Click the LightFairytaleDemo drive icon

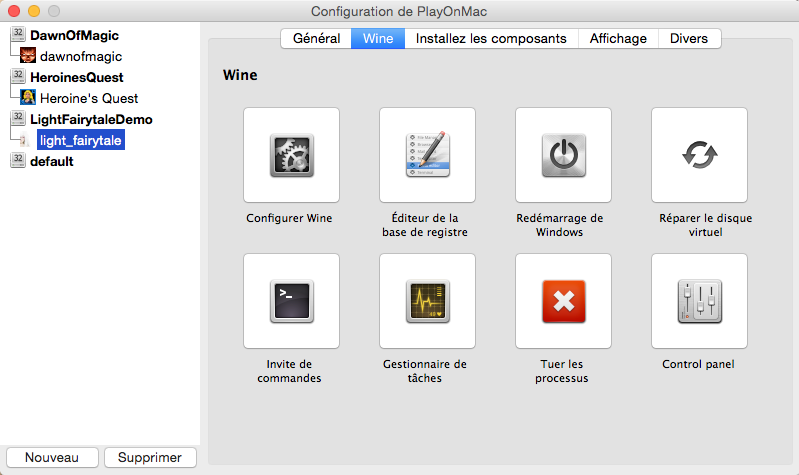18,118
